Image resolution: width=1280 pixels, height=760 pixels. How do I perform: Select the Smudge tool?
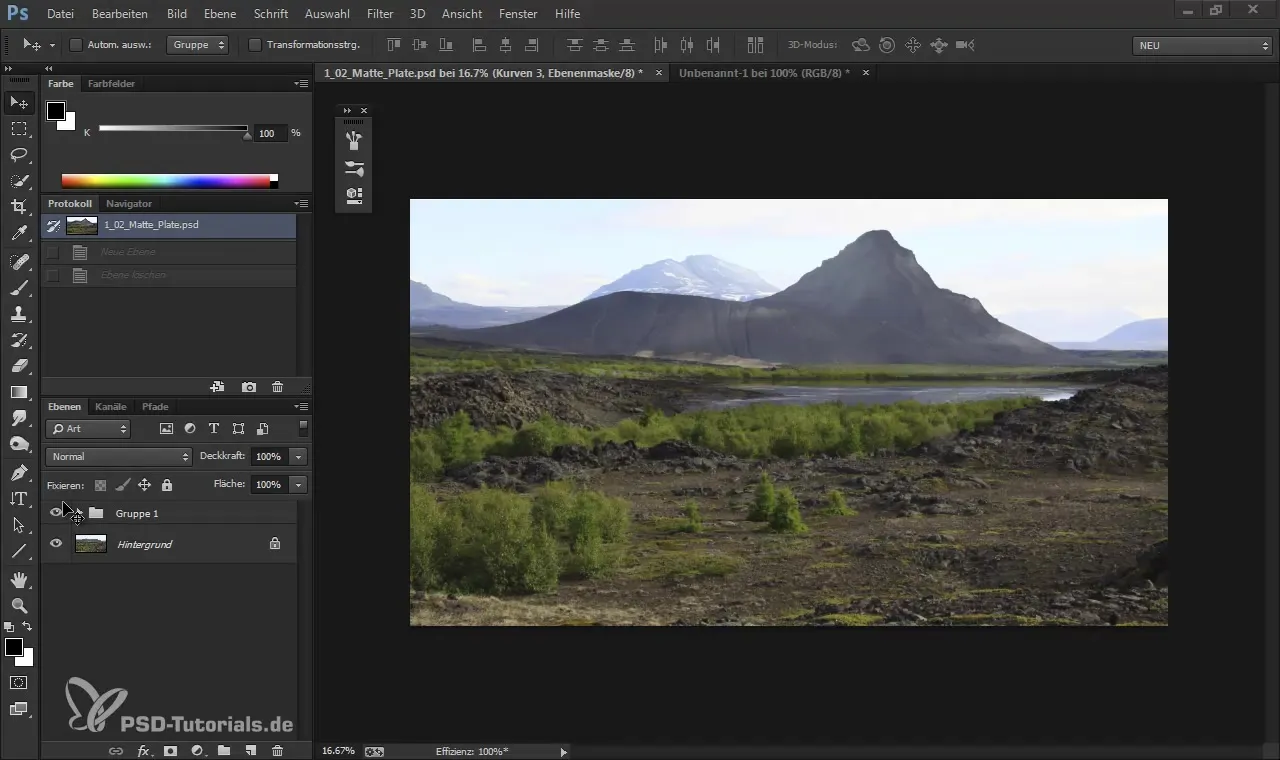[19, 418]
